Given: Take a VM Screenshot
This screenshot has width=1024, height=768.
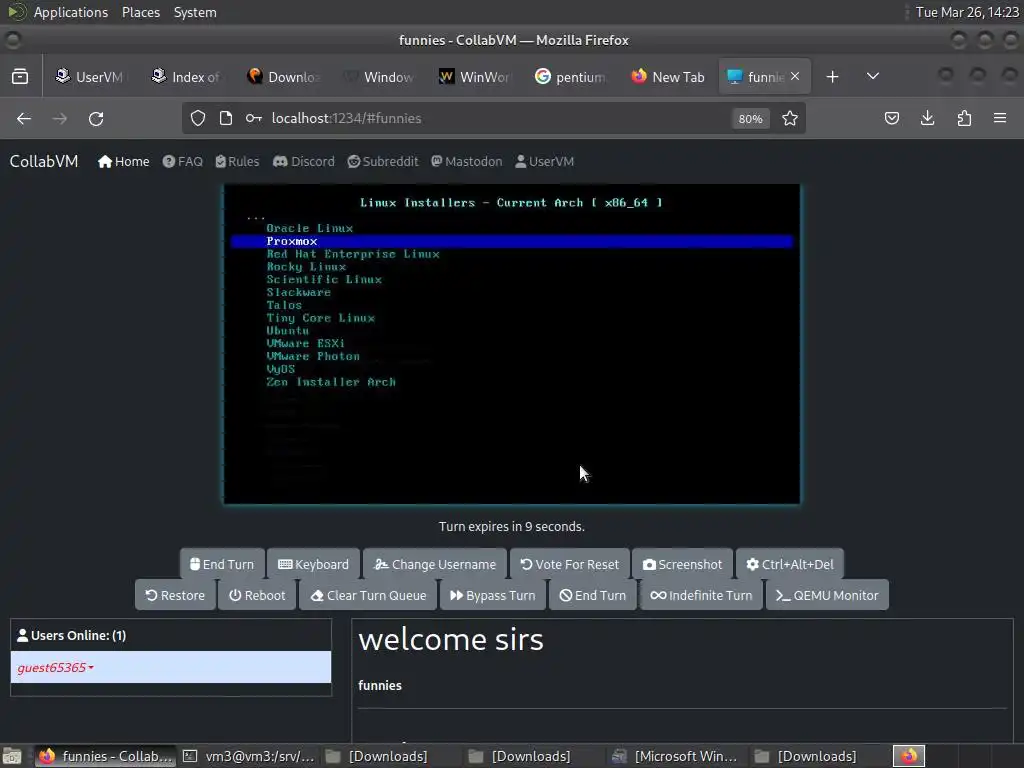Looking at the screenshot, I should coord(682,564).
